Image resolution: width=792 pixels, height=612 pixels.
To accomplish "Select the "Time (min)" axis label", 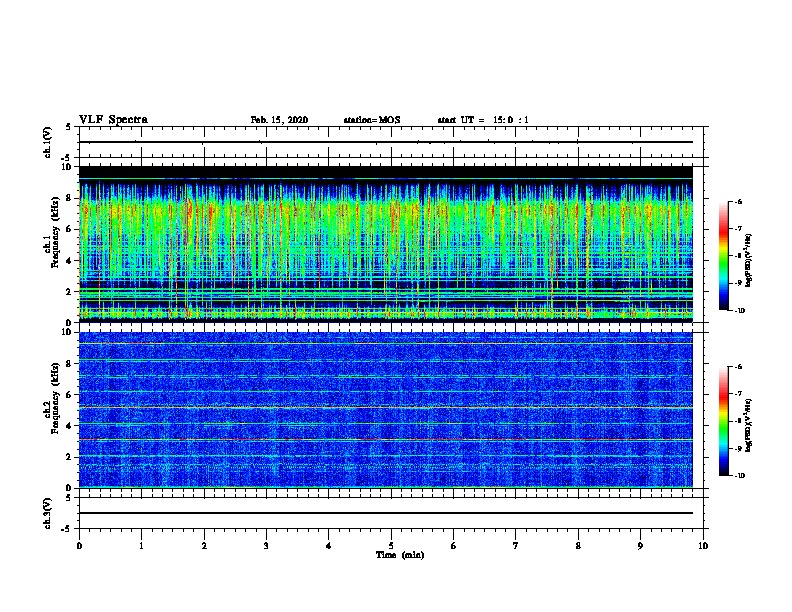I will (x=400, y=555).
